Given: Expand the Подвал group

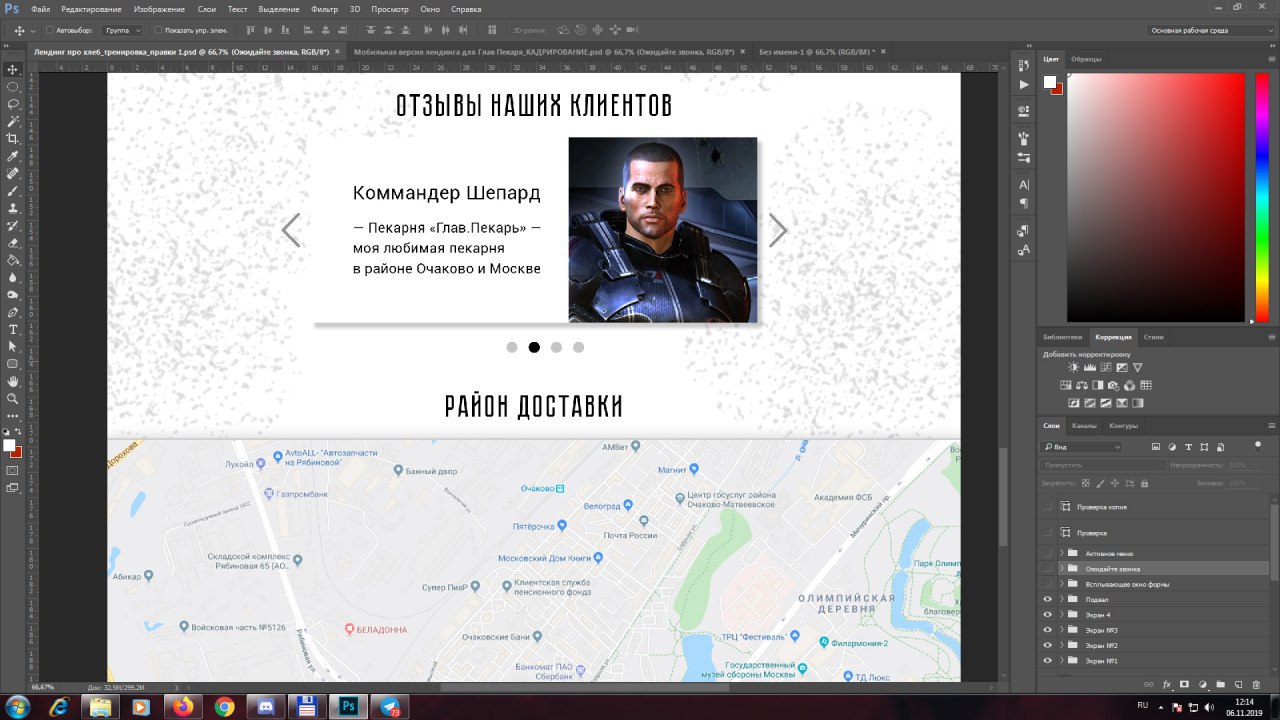Looking at the screenshot, I should [1061, 599].
